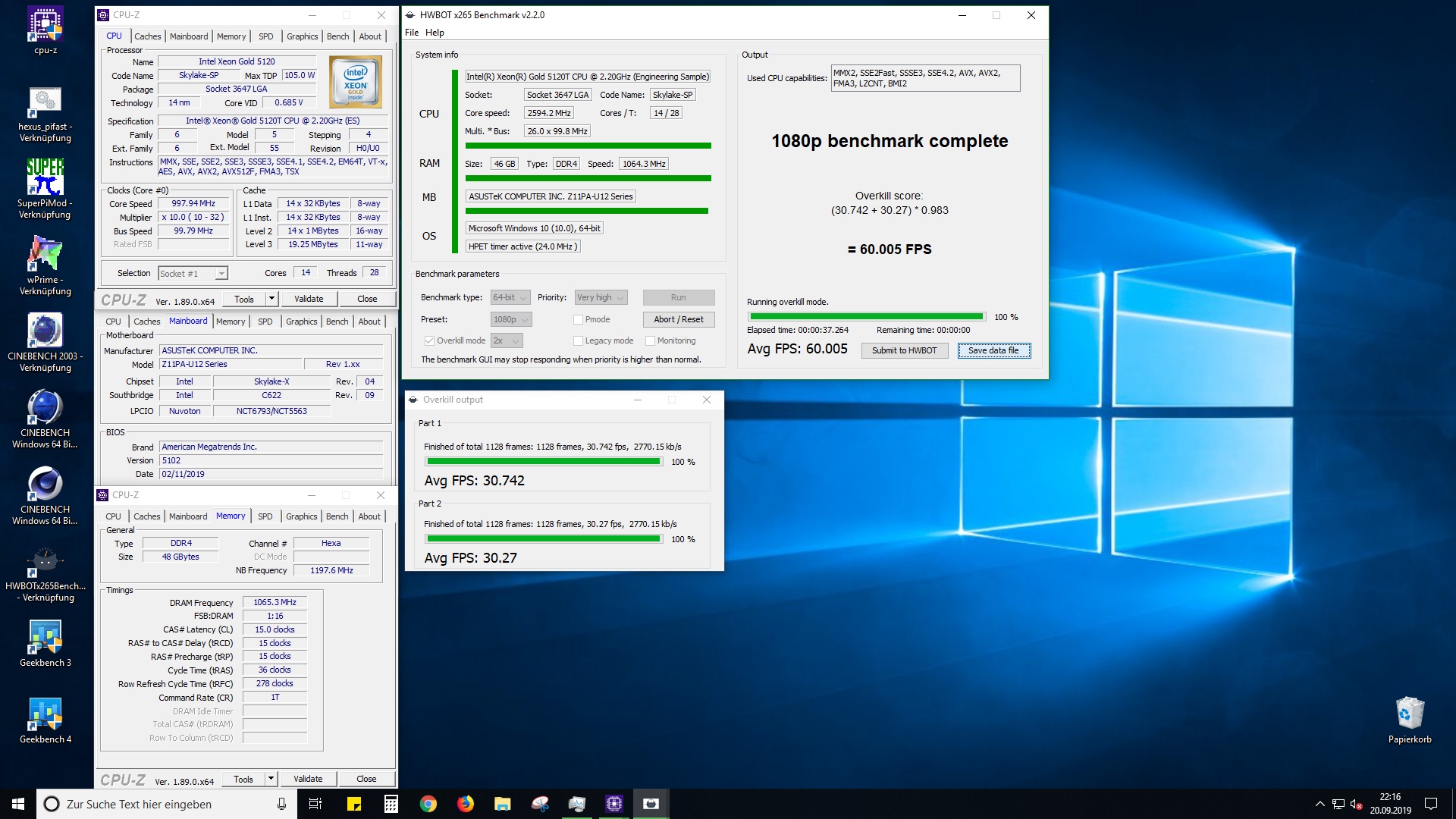This screenshot has width=1456, height=819.
Task: Click the CPU name field in HWBOT
Action: coord(588,77)
